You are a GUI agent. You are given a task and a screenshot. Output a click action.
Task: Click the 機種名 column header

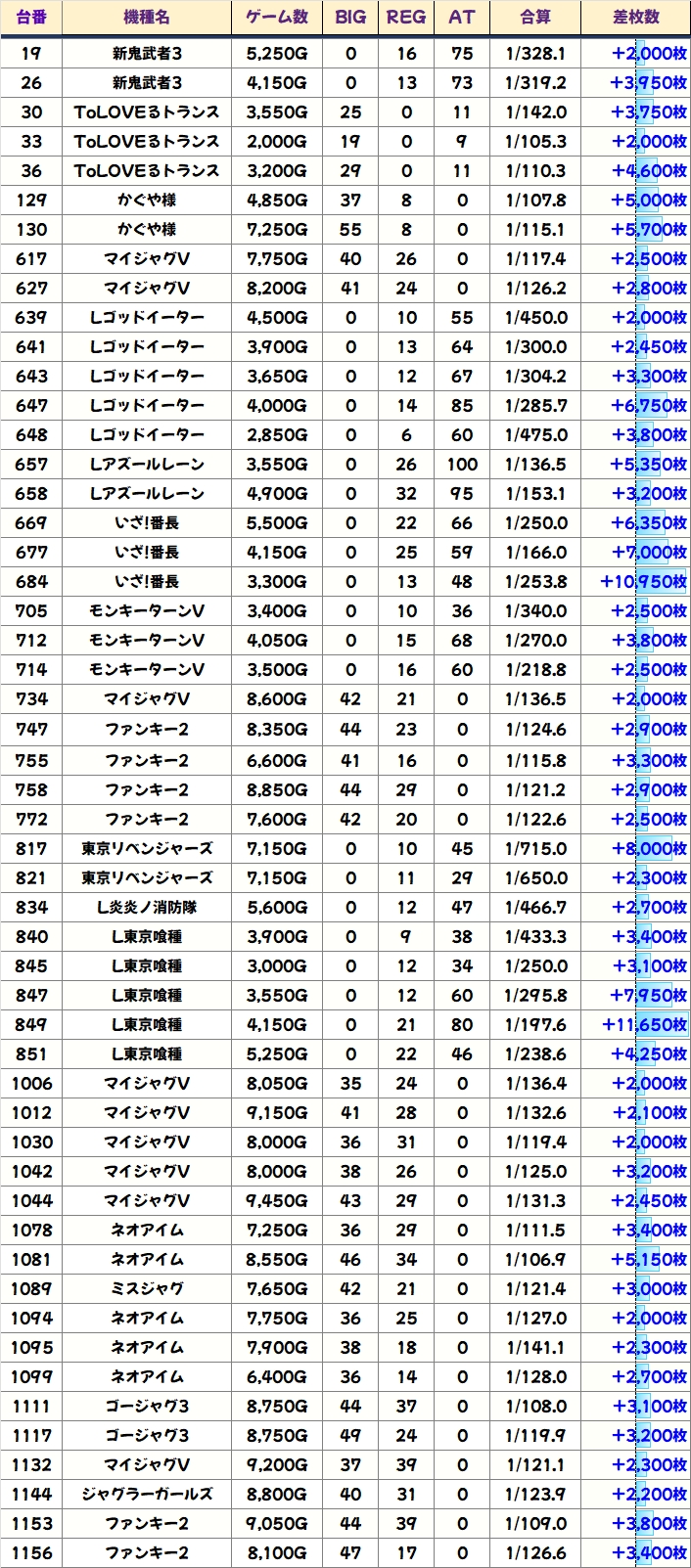click(x=146, y=18)
